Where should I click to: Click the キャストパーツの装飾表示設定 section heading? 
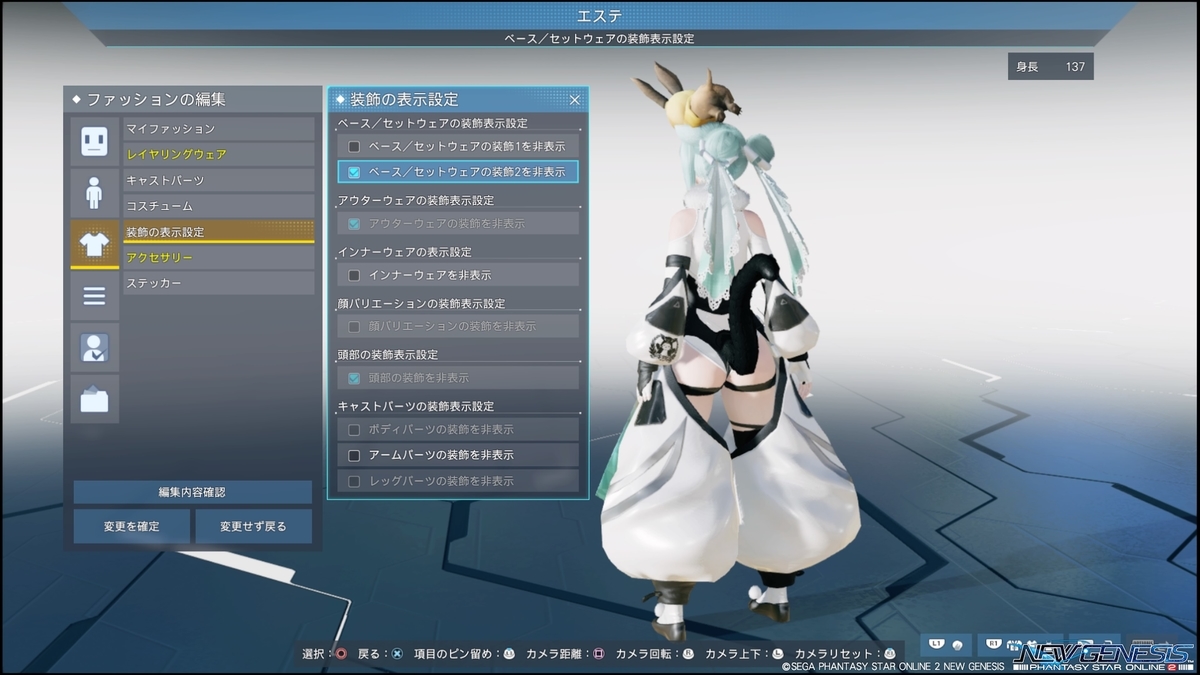pyautogui.click(x=416, y=406)
